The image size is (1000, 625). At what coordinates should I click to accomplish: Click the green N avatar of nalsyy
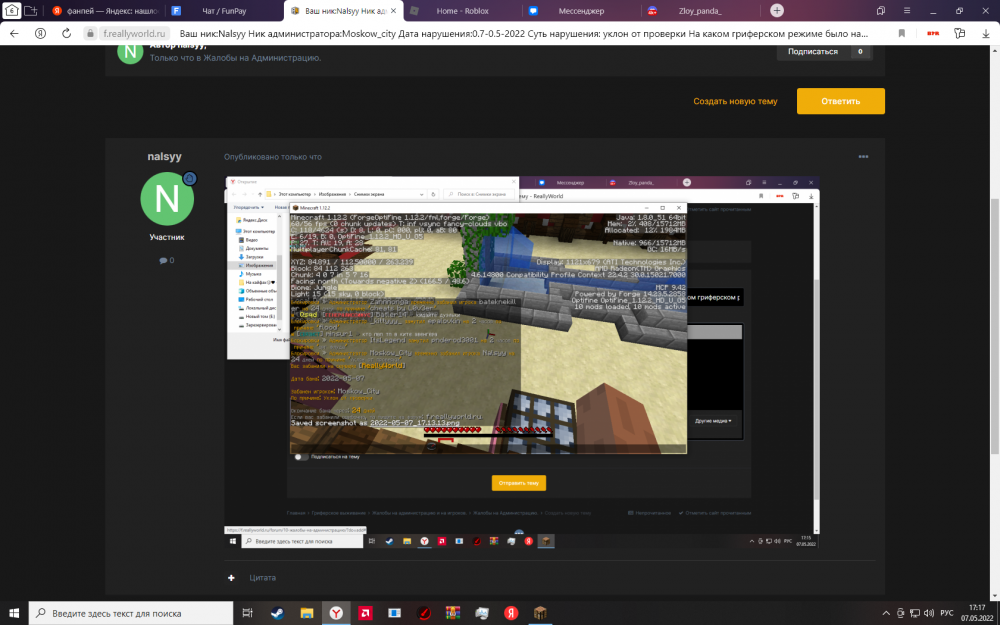click(167, 198)
